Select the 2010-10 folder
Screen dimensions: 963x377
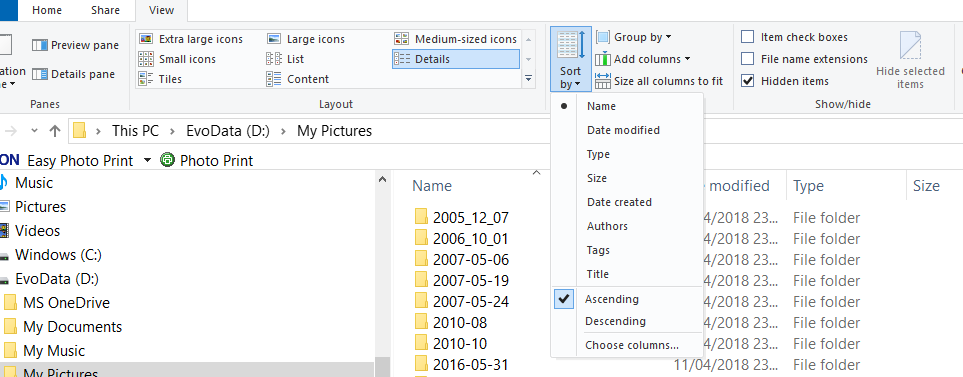tap(451, 344)
